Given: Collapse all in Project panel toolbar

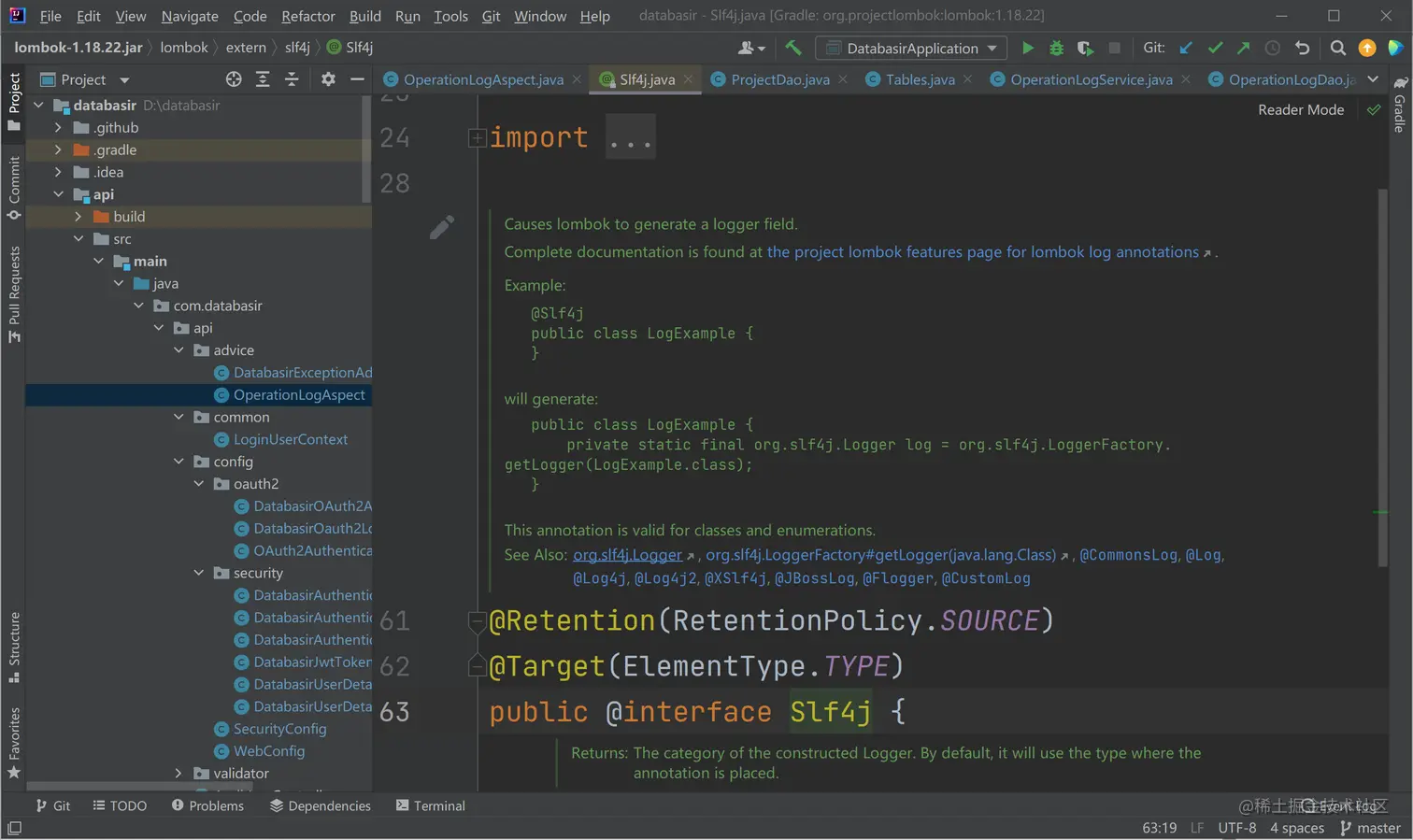Looking at the screenshot, I should click(x=292, y=79).
